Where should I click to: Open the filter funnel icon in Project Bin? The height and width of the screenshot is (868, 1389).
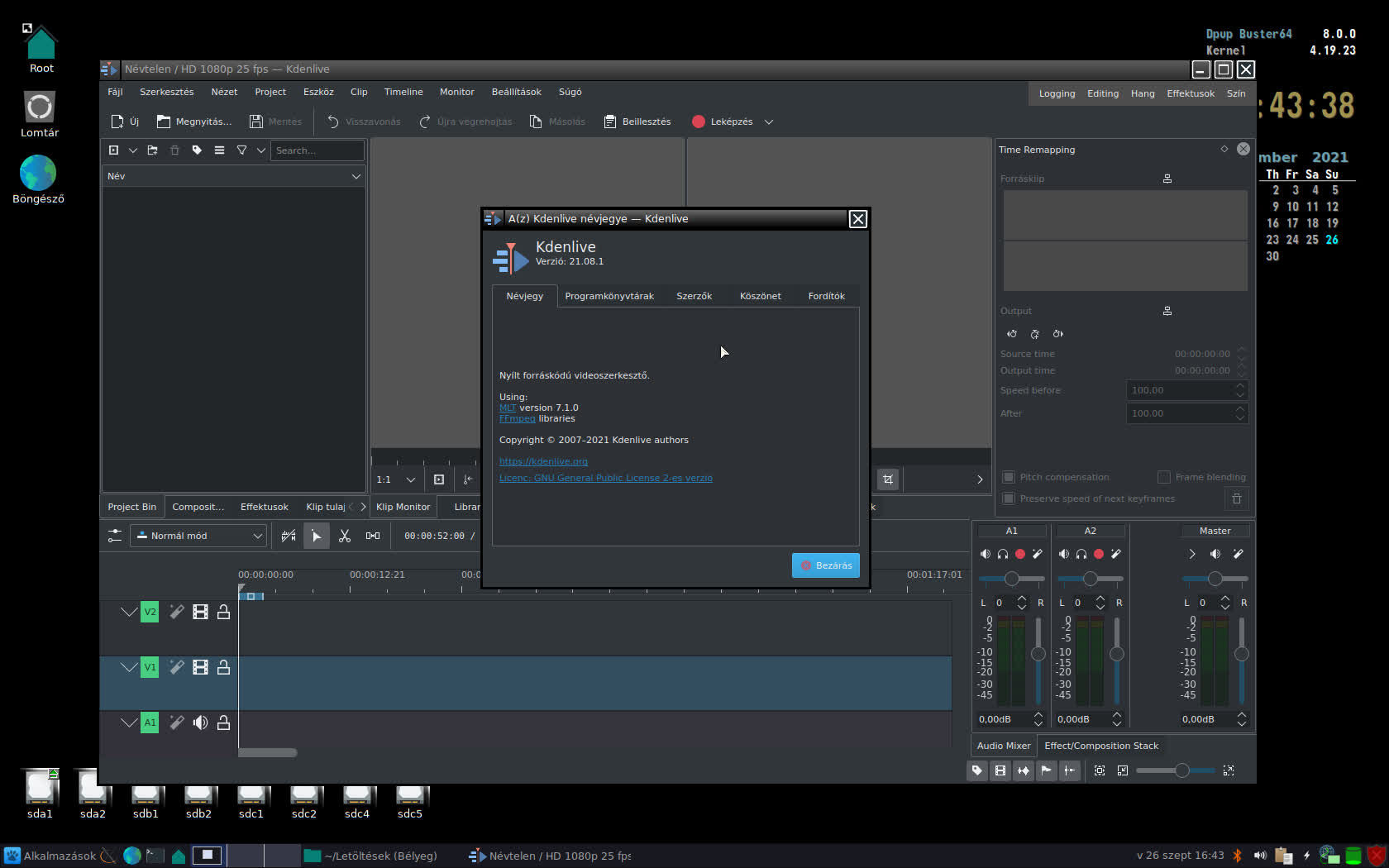[x=241, y=150]
